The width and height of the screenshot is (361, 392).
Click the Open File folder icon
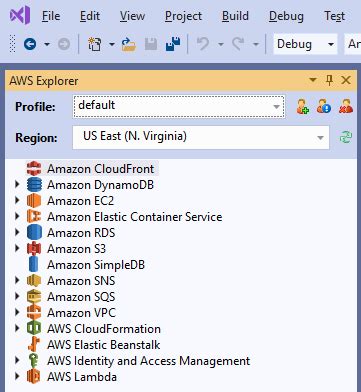[x=128, y=44]
